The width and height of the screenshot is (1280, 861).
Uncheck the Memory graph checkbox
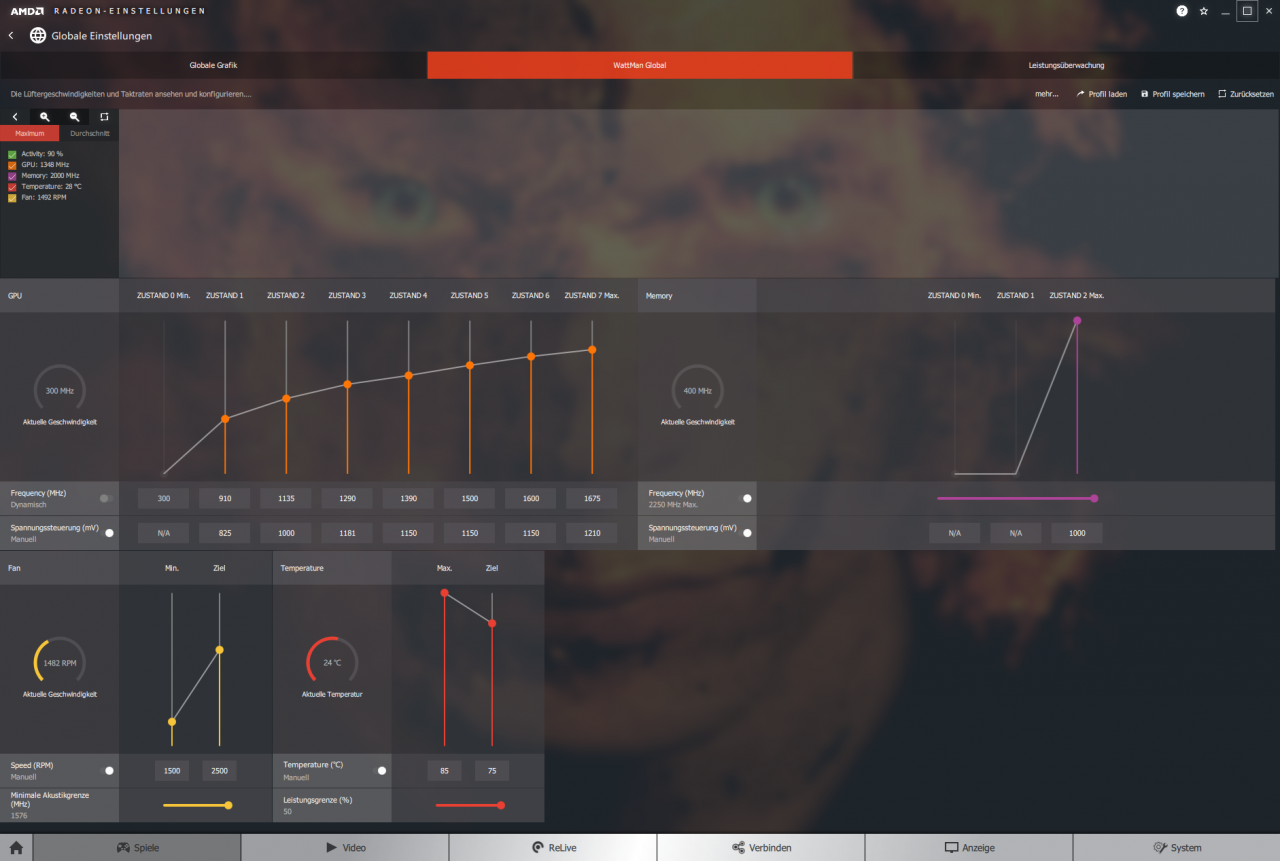pyautogui.click(x=12, y=176)
